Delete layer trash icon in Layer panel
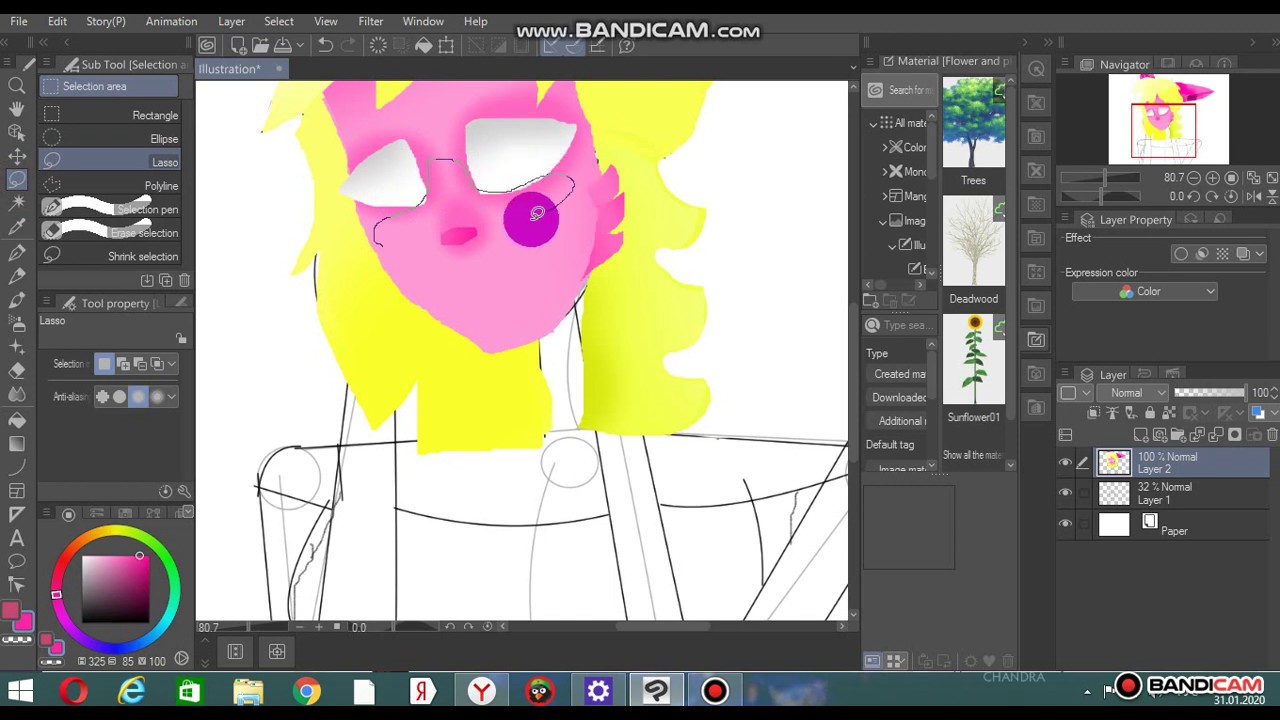The height and width of the screenshot is (720, 1280). point(1272,435)
